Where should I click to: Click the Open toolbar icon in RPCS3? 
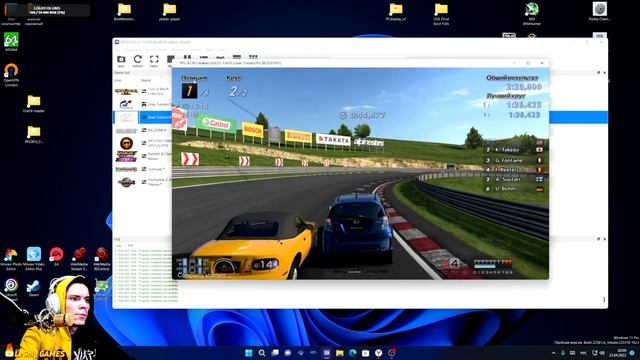[121, 61]
